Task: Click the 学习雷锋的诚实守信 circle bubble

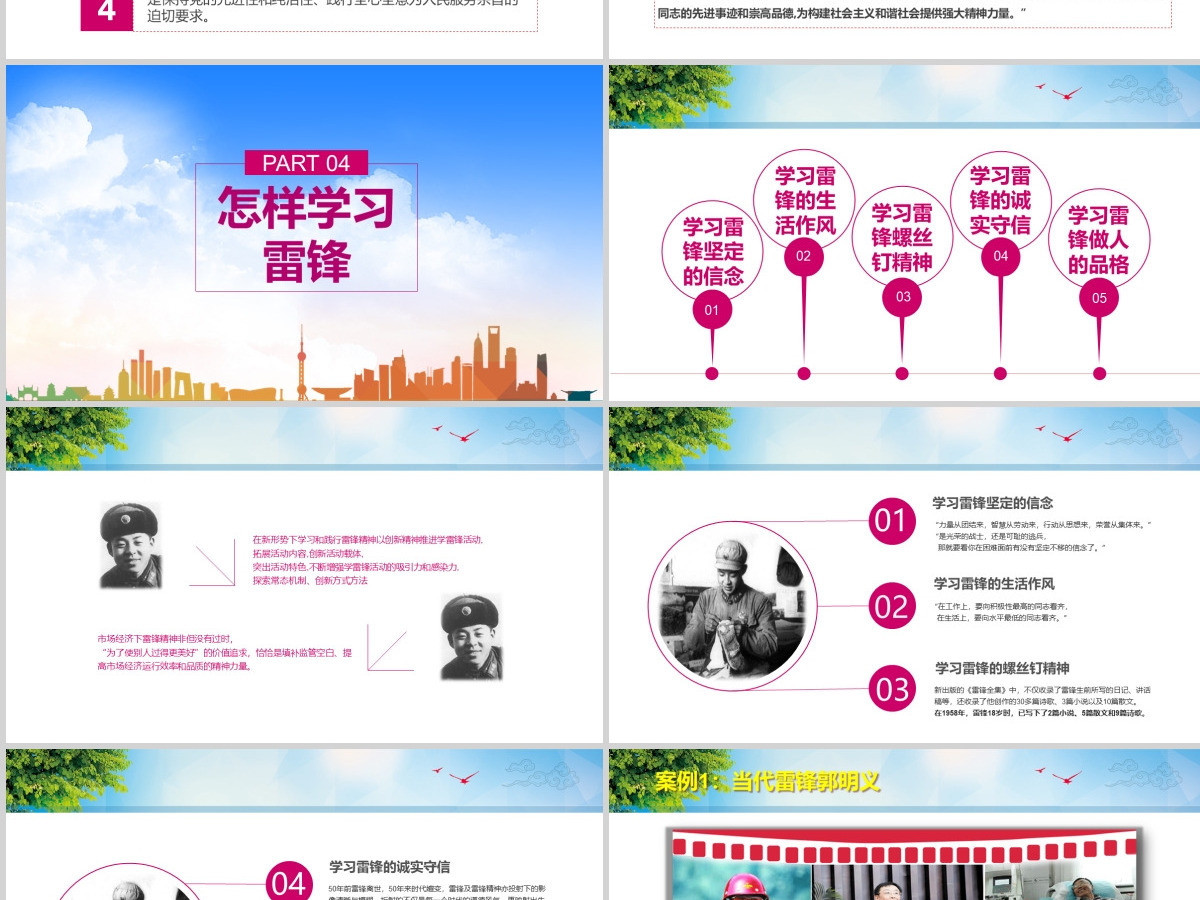Action: click(x=1000, y=200)
